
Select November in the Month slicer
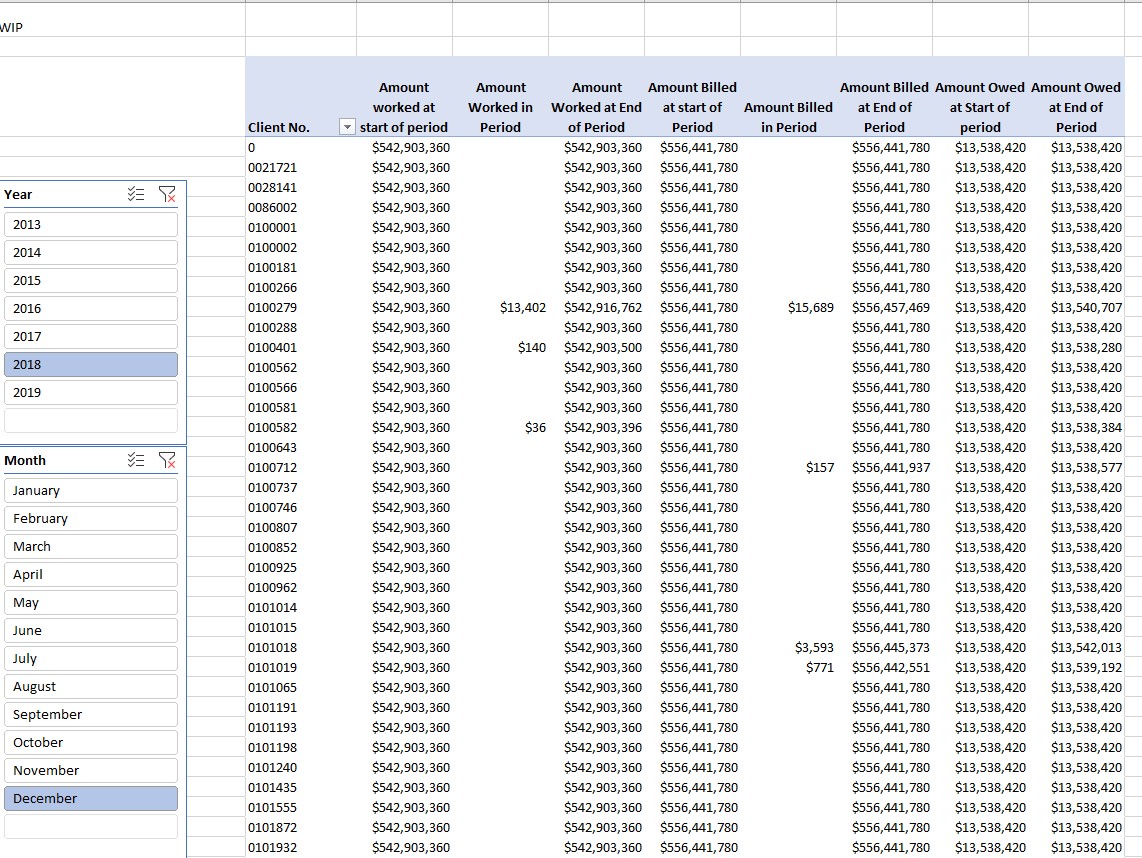(x=91, y=770)
